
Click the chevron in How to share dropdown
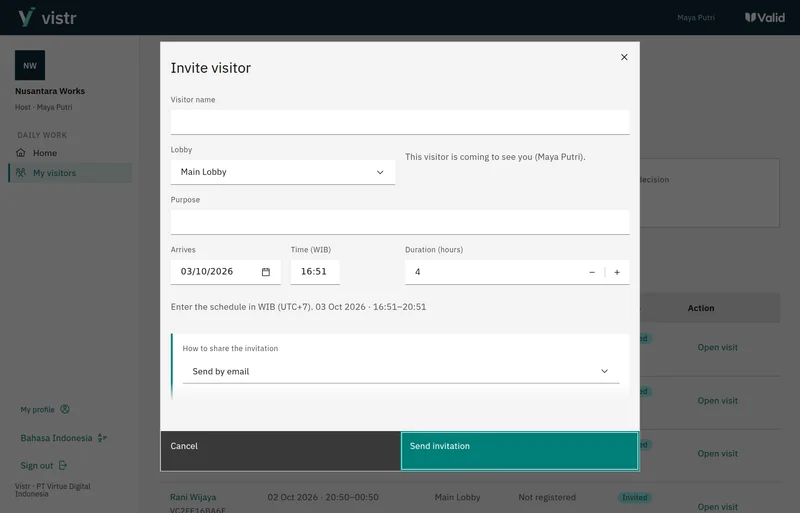pos(605,371)
